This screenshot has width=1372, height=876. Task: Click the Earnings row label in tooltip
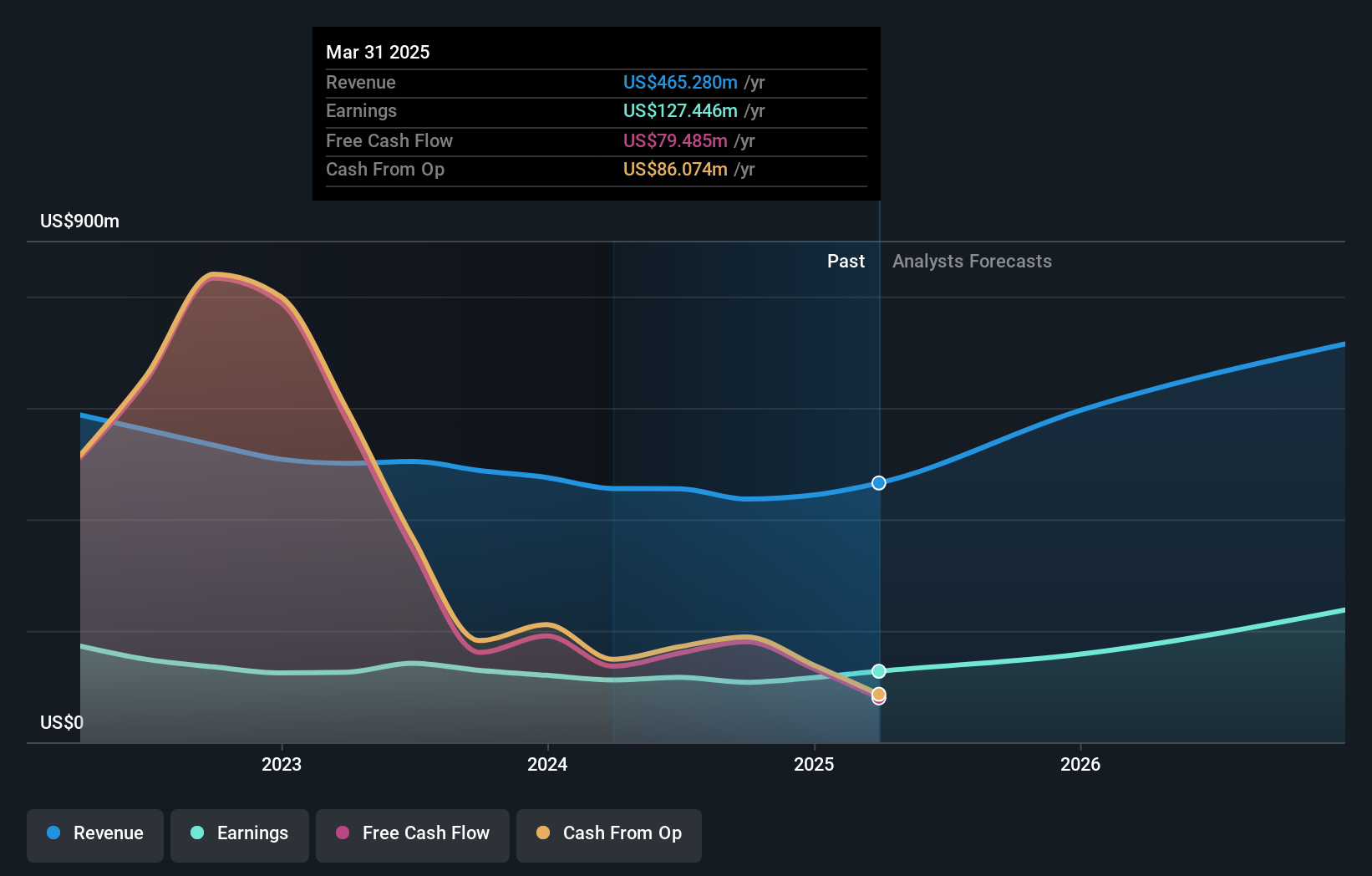tap(361, 110)
